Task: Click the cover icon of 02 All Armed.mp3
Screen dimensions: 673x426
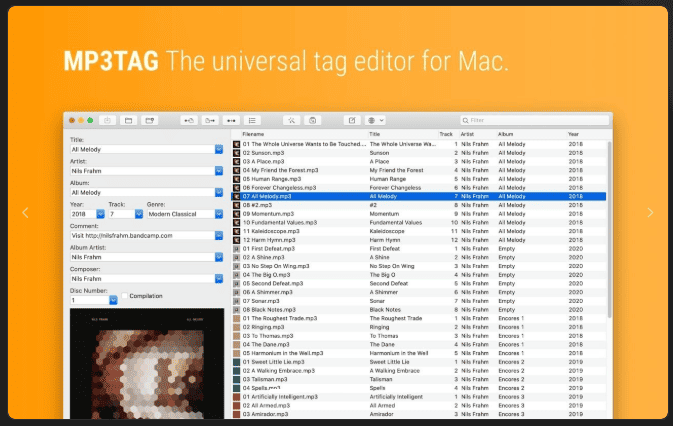Action: [x=236, y=405]
